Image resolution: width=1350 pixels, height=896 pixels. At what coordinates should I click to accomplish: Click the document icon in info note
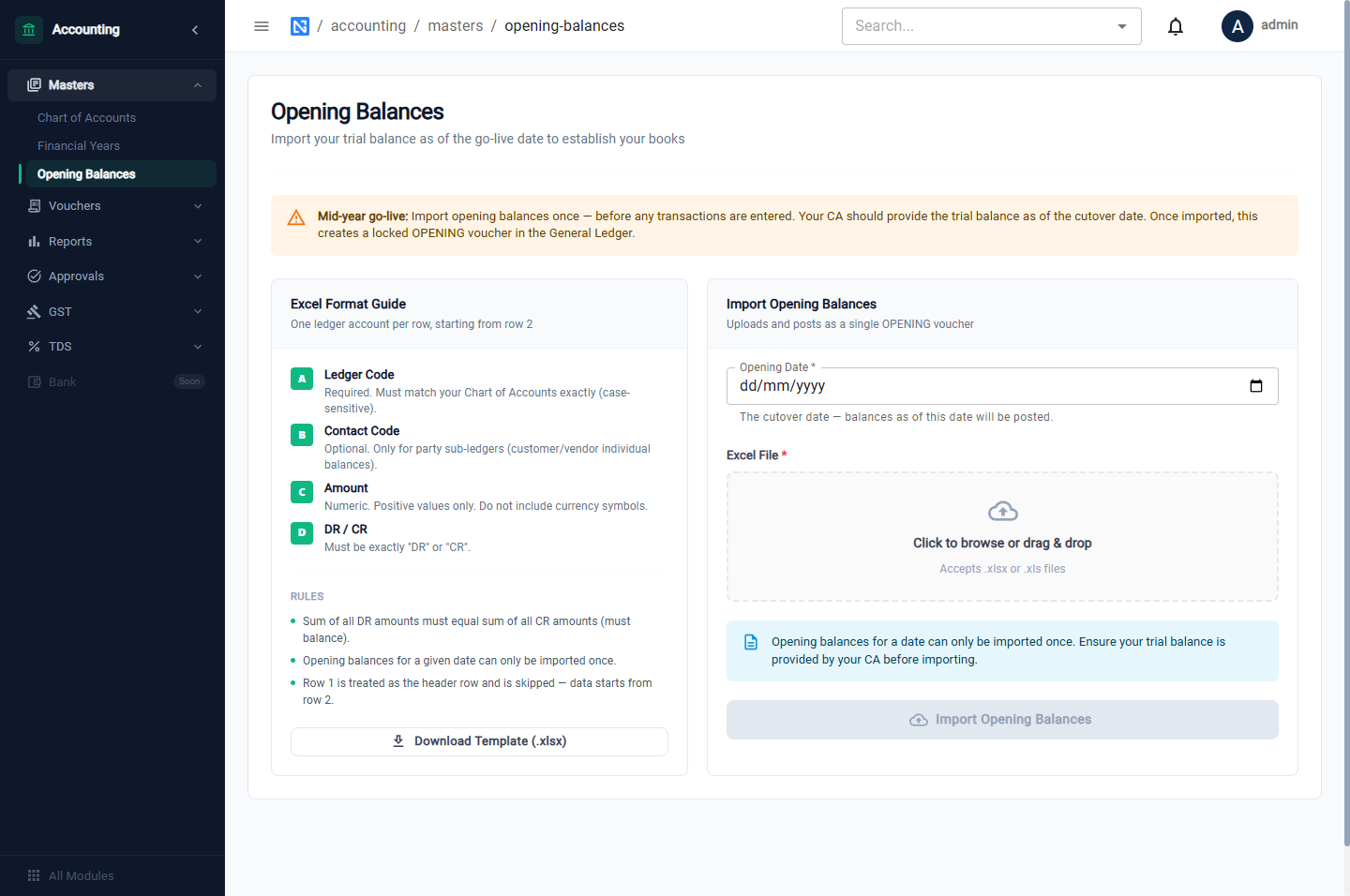751,642
